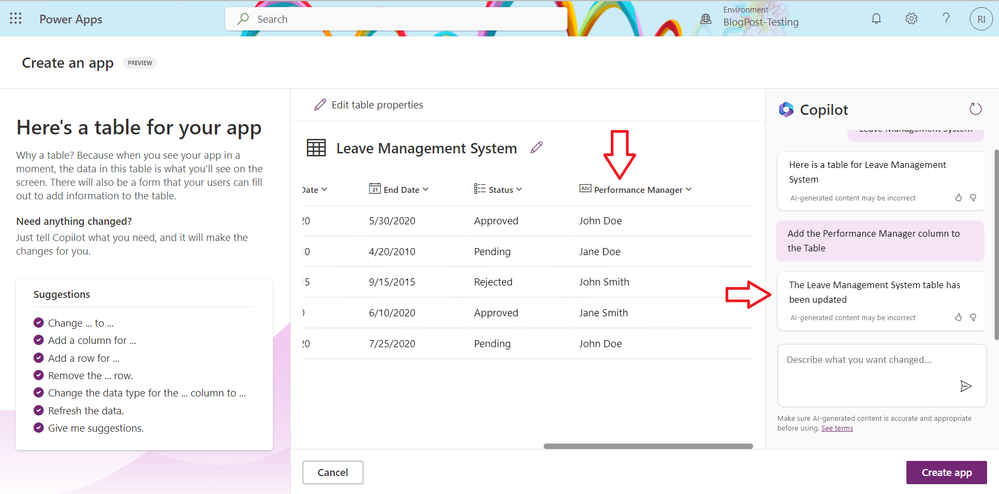The width and height of the screenshot is (999, 494).
Task: Click the Leave Management System table title
Action: [x=426, y=149]
